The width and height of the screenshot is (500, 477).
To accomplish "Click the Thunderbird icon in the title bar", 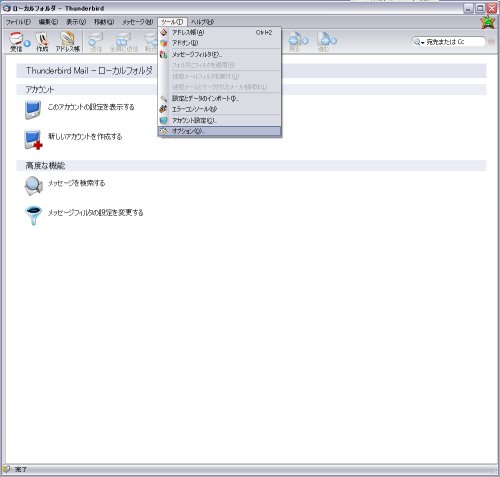I will 7,8.
